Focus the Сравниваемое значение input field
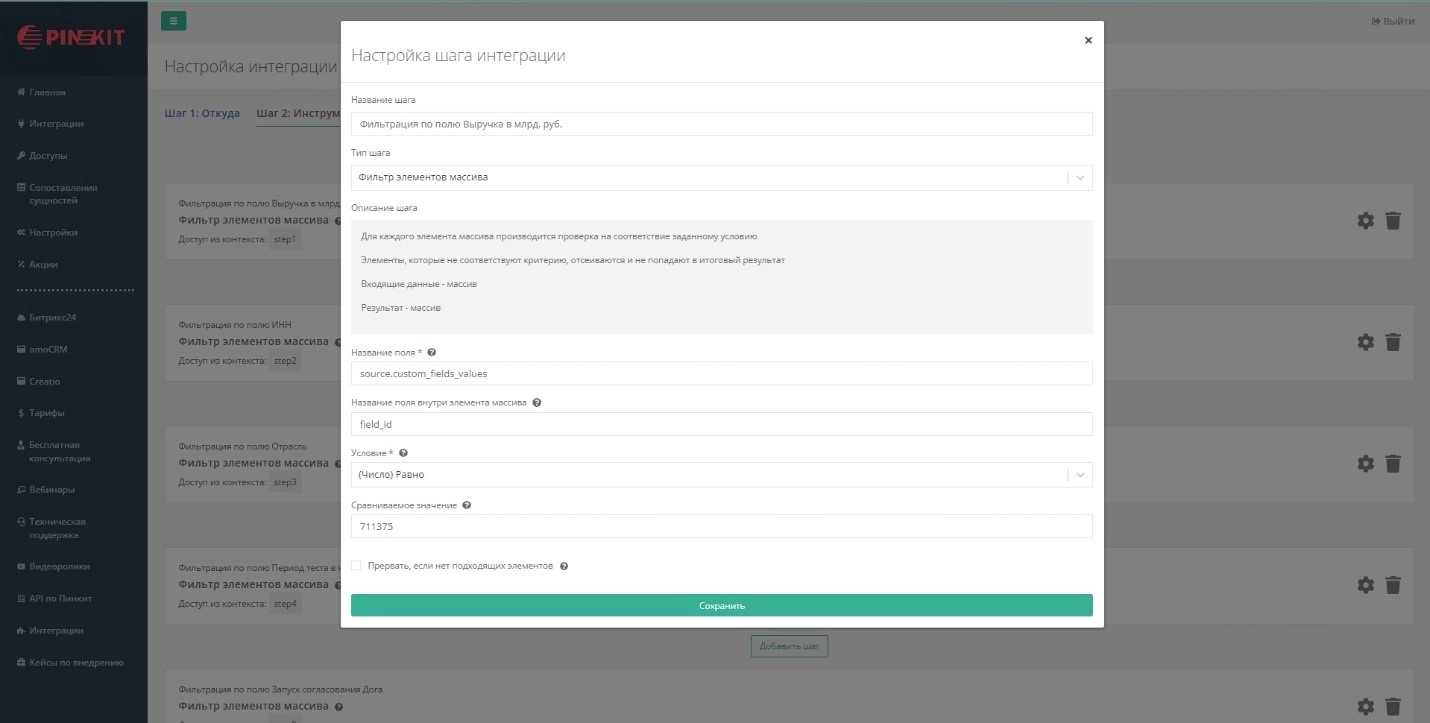The width and height of the screenshot is (1430, 723). [x=720, y=526]
